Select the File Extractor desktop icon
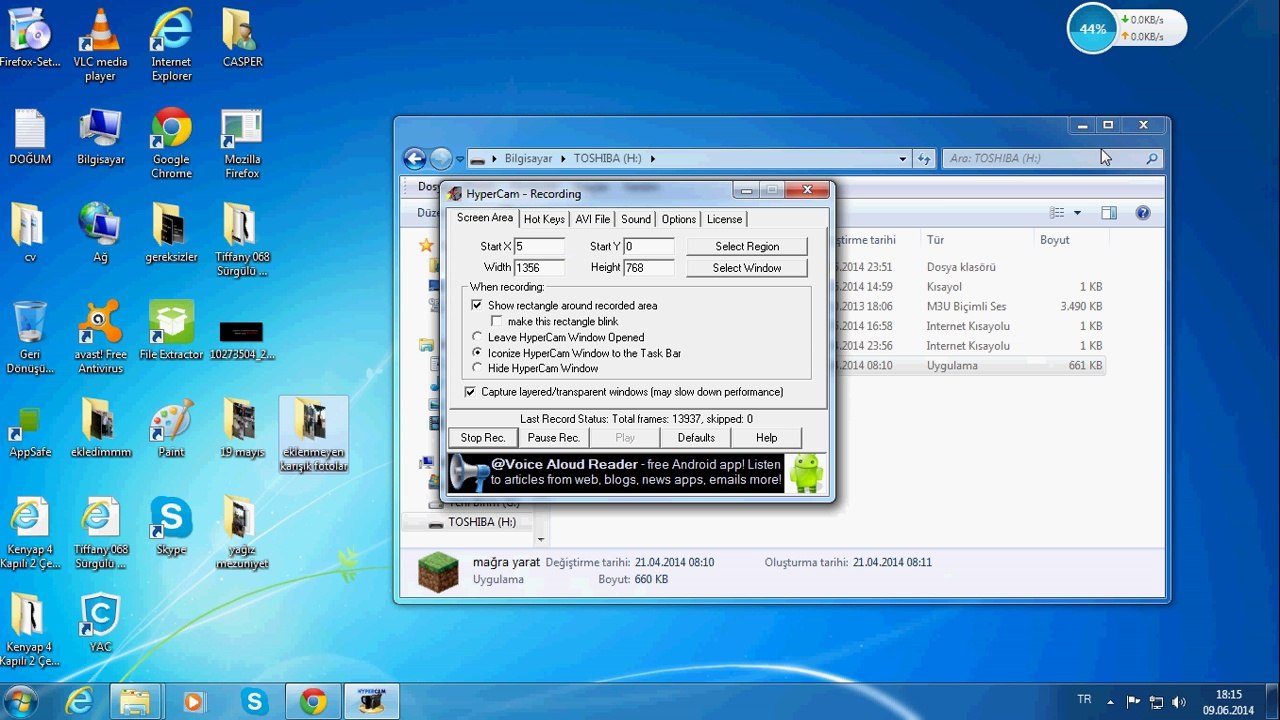Viewport: 1280px width, 720px height. click(171, 330)
